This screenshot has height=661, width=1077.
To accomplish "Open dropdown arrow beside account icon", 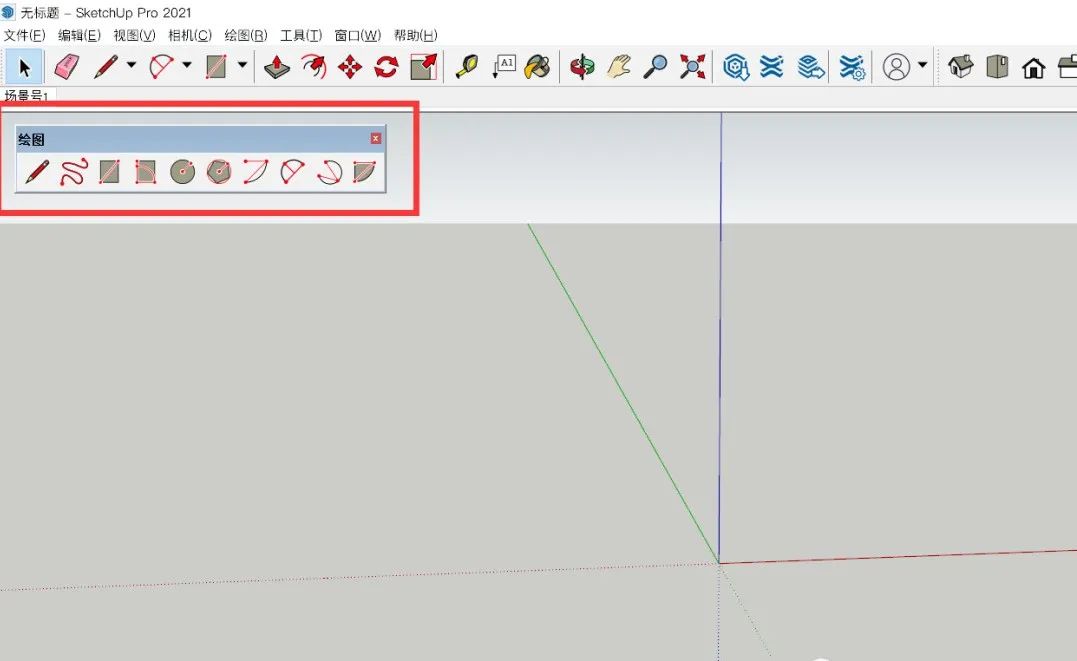I will (922, 65).
